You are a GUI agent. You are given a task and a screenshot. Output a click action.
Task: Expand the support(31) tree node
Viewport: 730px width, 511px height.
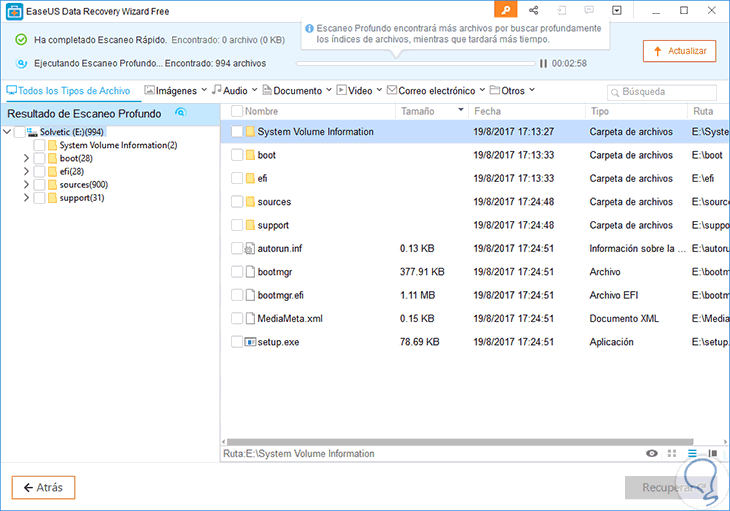coord(27,198)
